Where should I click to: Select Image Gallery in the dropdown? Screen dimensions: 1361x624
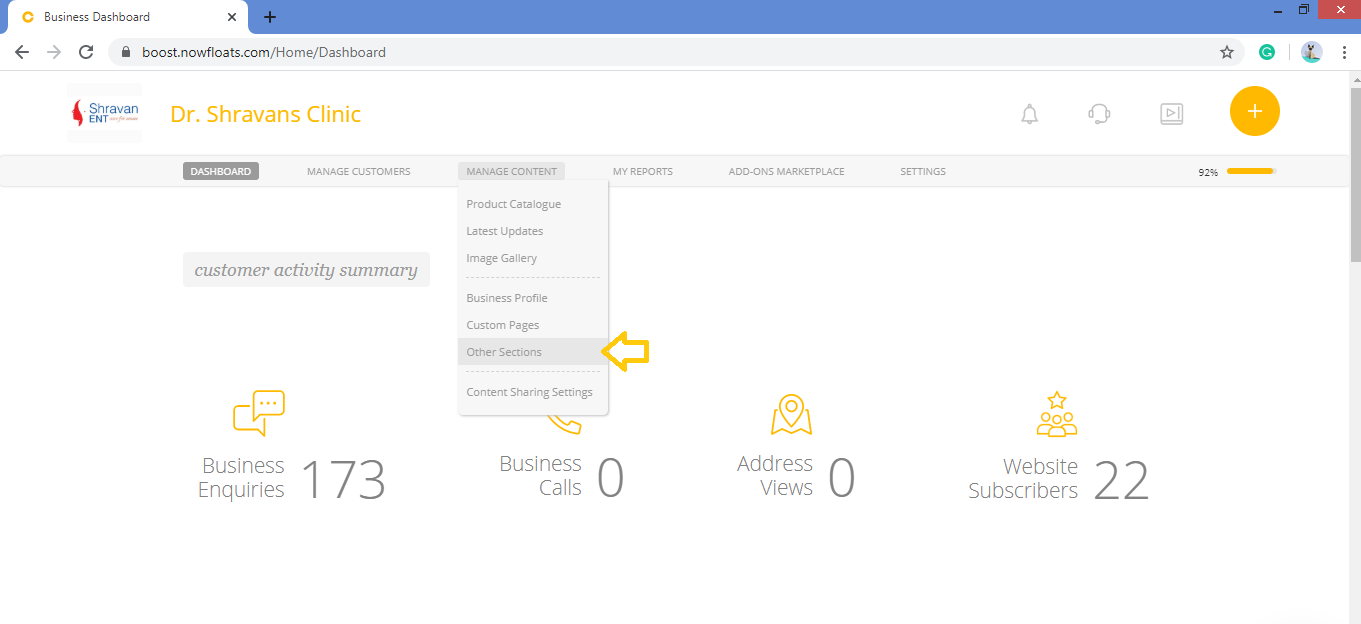[x=533, y=258]
